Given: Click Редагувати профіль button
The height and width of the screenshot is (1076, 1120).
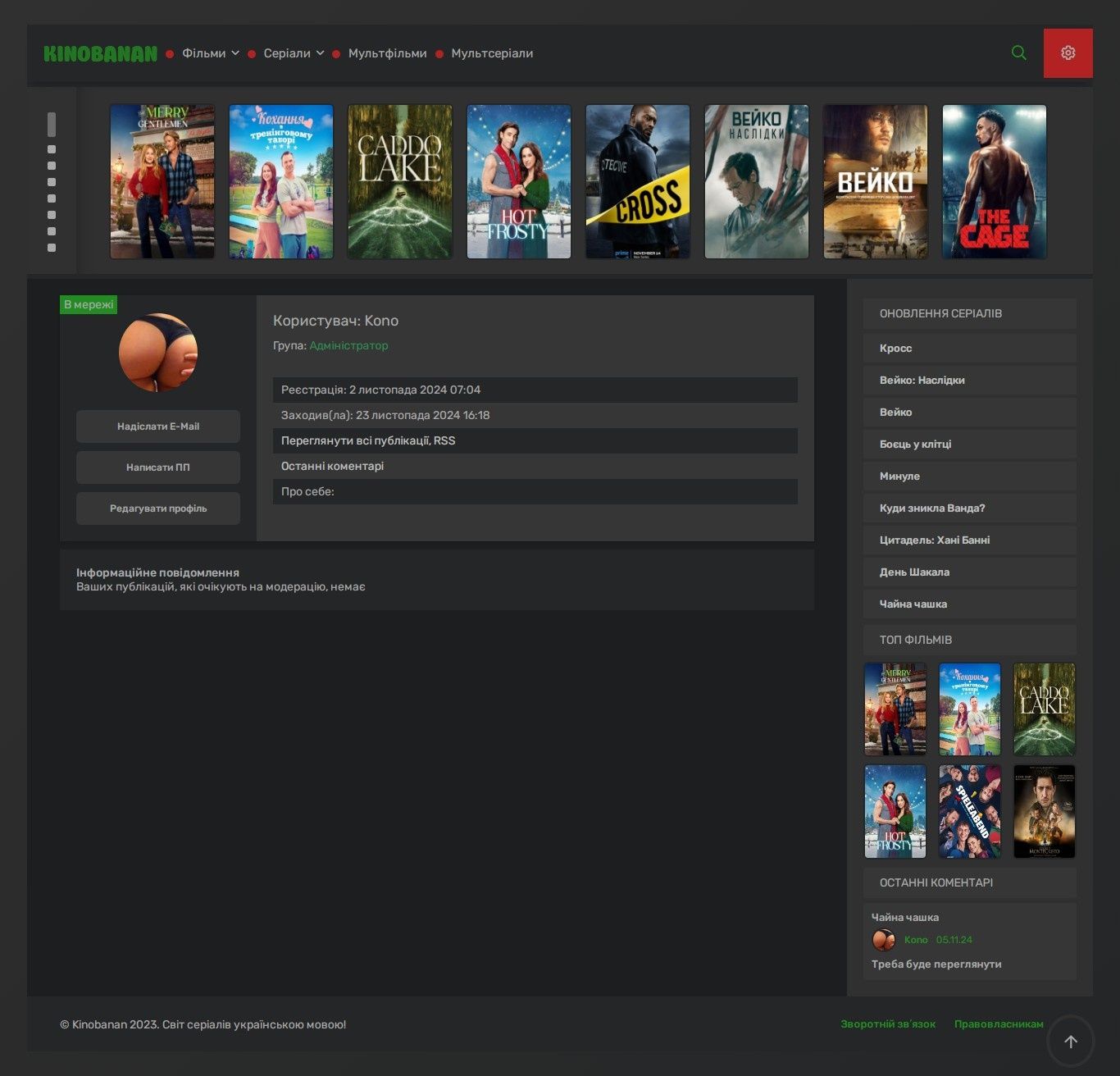Looking at the screenshot, I should 158,508.
